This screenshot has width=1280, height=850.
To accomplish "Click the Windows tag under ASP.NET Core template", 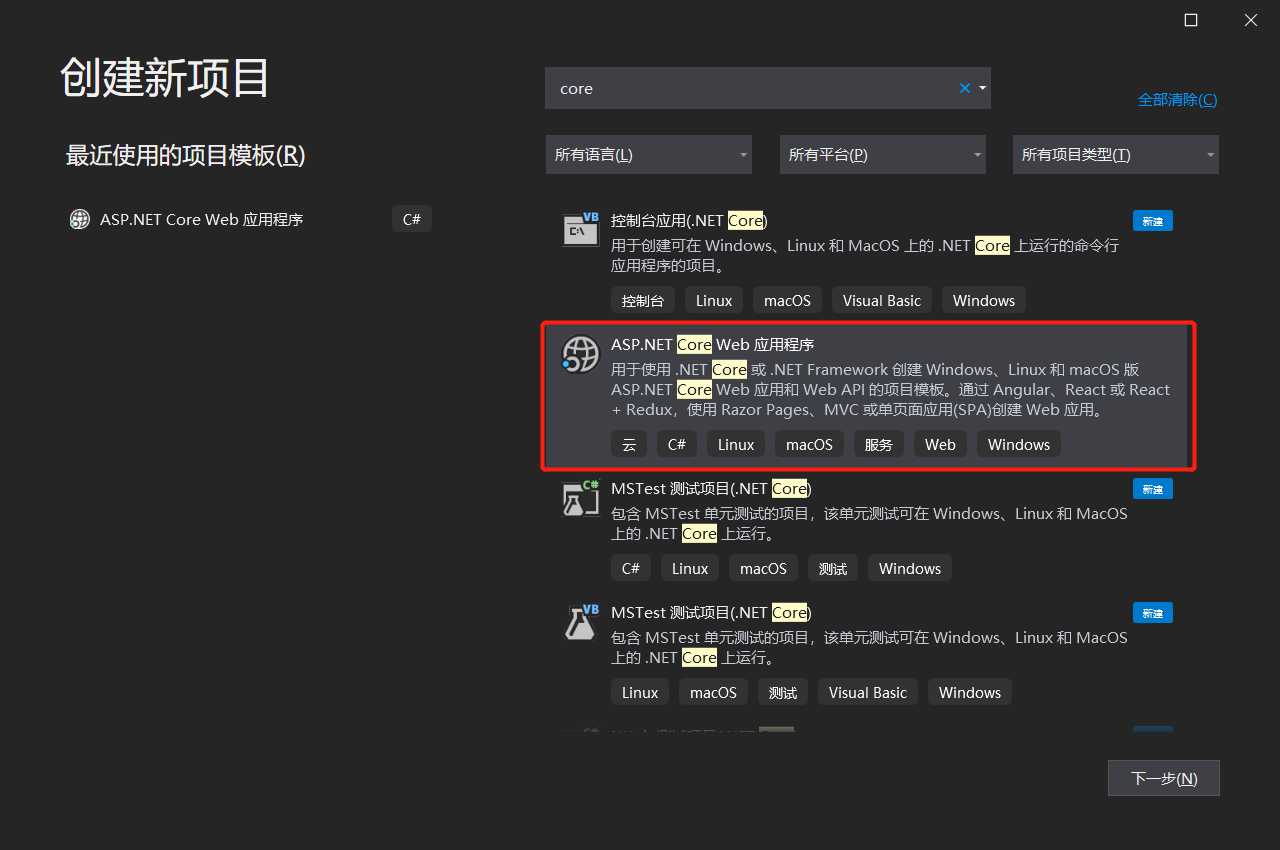I will coord(1019,445).
